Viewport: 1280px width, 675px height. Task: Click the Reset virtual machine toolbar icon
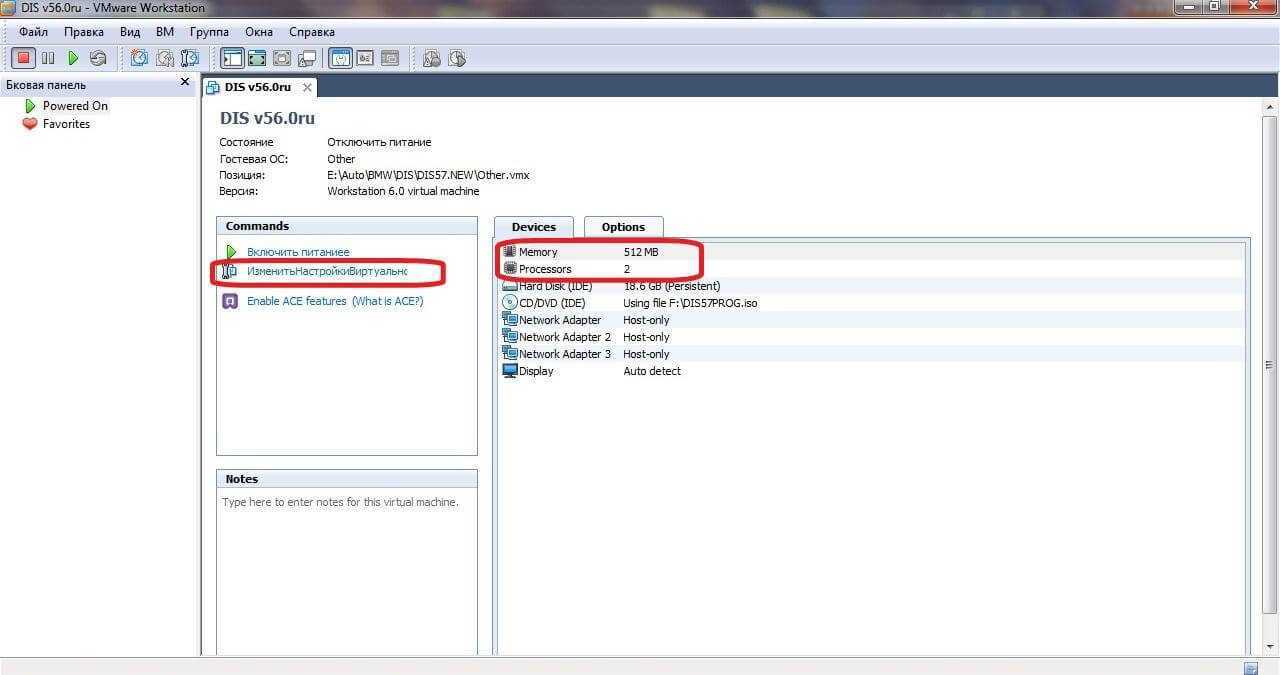(98, 59)
